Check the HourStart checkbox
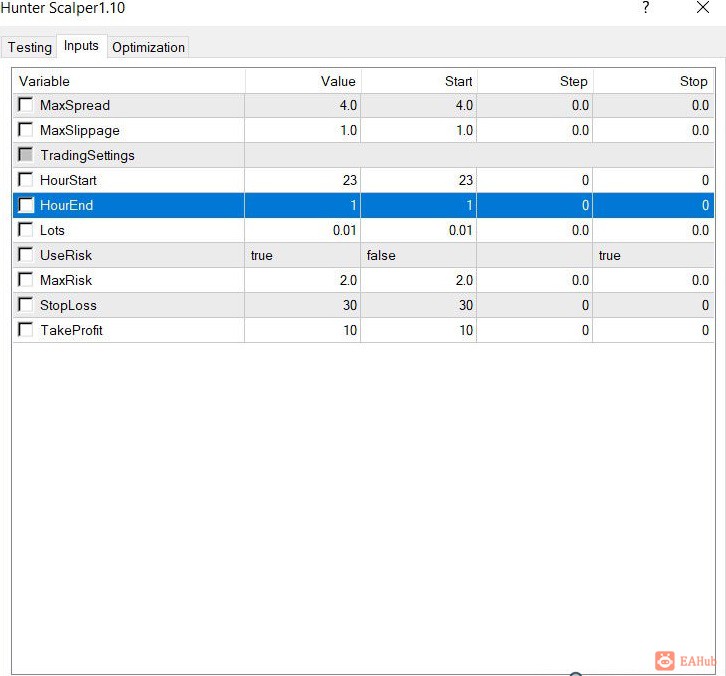The width and height of the screenshot is (726, 676). pyautogui.click(x=25, y=180)
